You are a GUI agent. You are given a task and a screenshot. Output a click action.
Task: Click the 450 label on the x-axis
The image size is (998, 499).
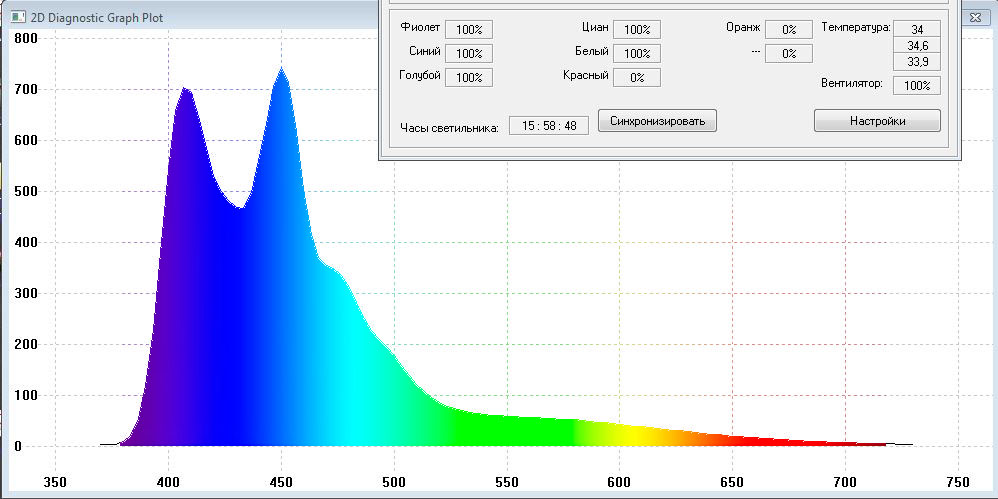point(281,481)
